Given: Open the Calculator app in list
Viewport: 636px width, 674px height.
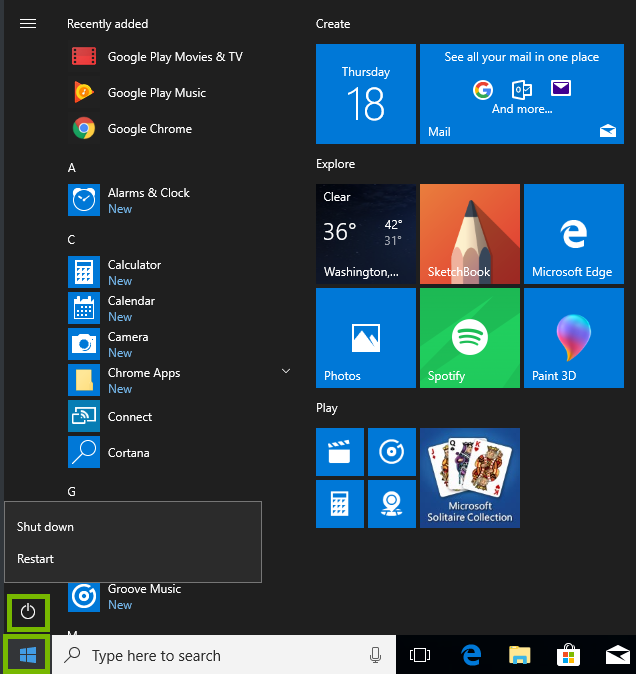Looking at the screenshot, I should pos(180,272).
